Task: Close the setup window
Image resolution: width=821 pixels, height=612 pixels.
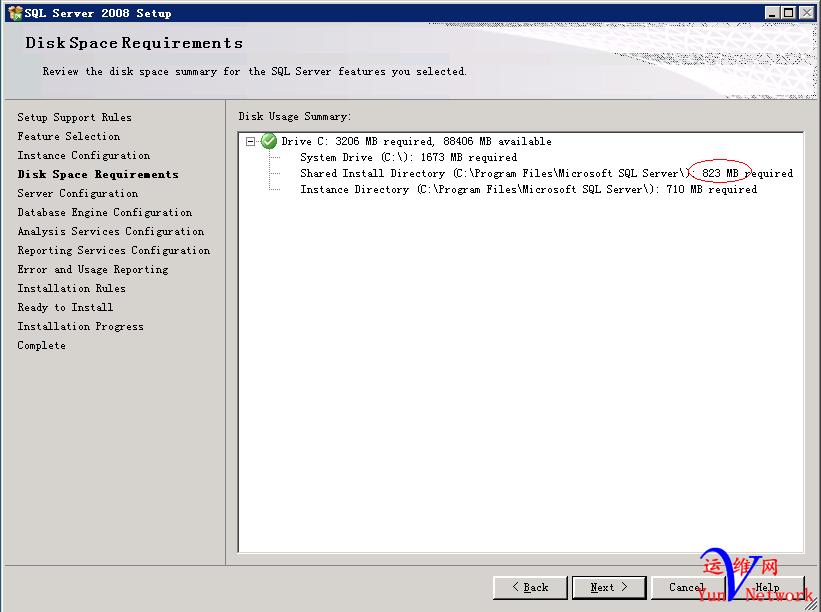Action: tap(807, 13)
